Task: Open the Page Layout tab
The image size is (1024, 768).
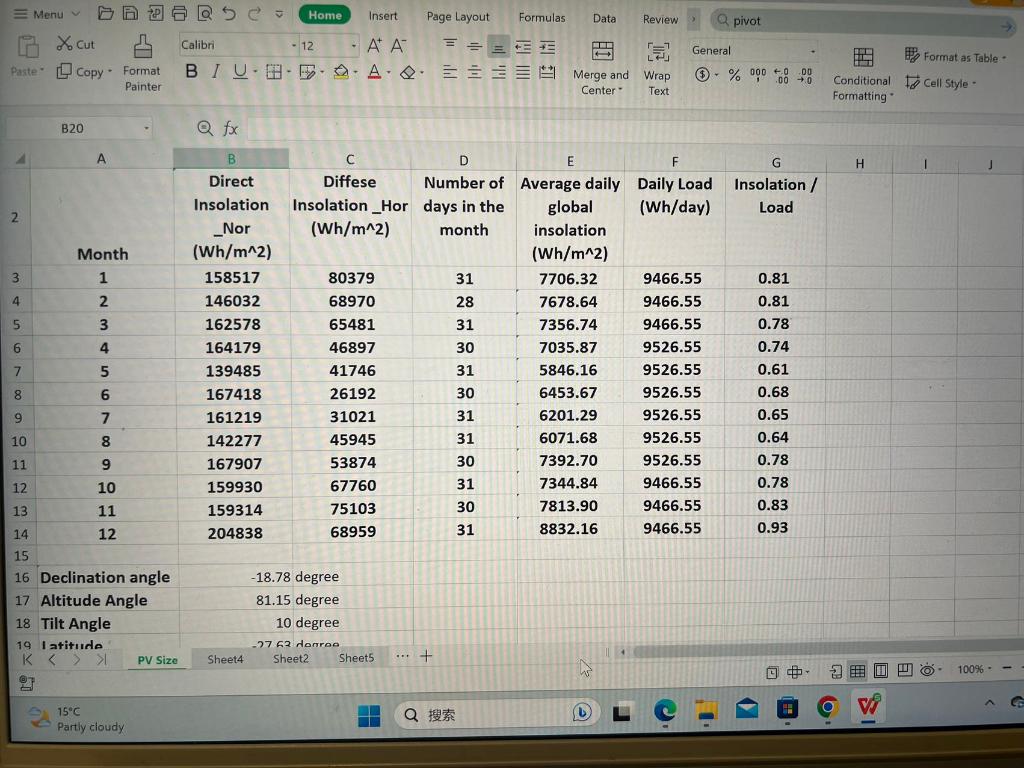Action: 458,17
